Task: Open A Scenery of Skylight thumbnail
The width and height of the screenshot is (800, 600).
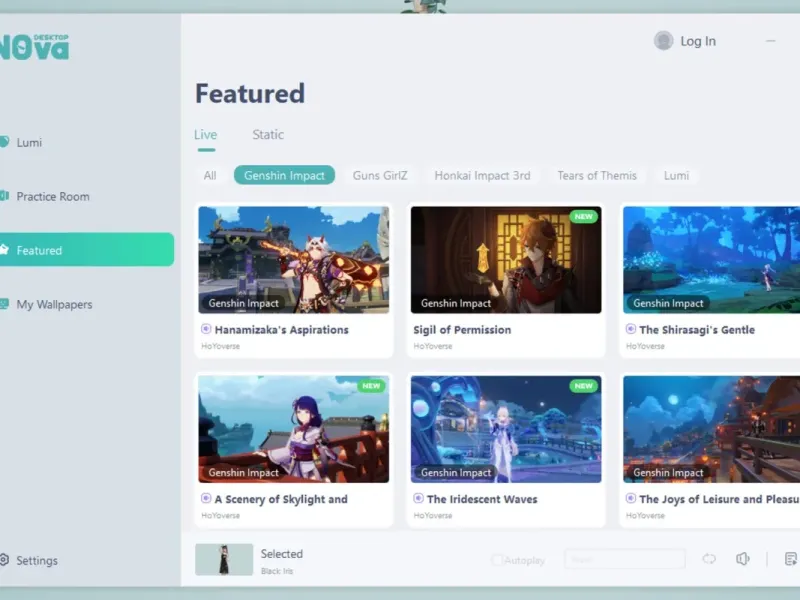Action: (293, 429)
